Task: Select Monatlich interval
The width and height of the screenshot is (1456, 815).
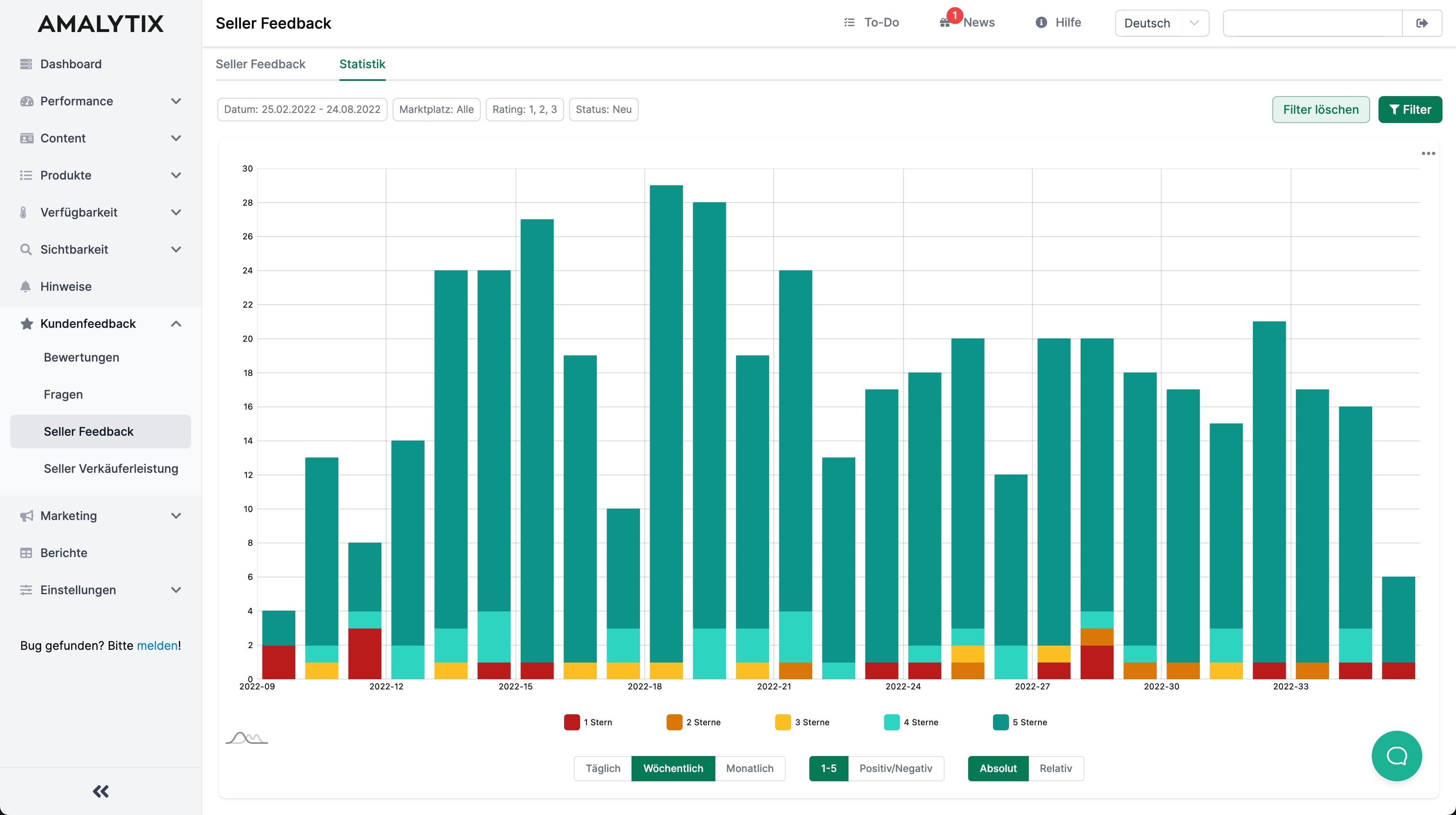Action: coord(749,769)
